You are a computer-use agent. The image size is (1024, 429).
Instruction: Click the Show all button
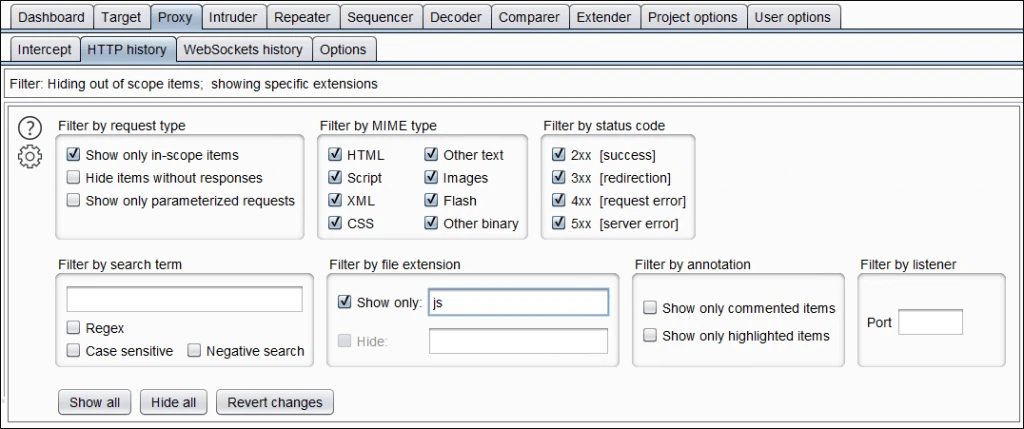pyautogui.click(x=95, y=402)
